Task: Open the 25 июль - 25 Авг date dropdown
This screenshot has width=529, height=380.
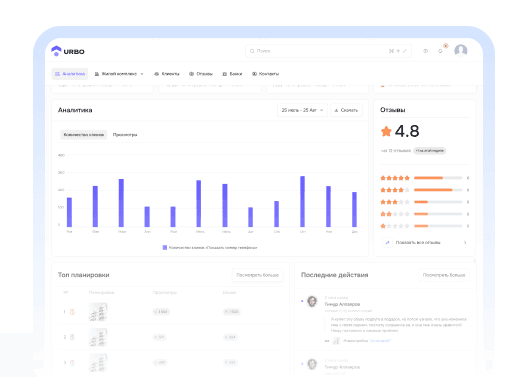Action: tap(302, 110)
